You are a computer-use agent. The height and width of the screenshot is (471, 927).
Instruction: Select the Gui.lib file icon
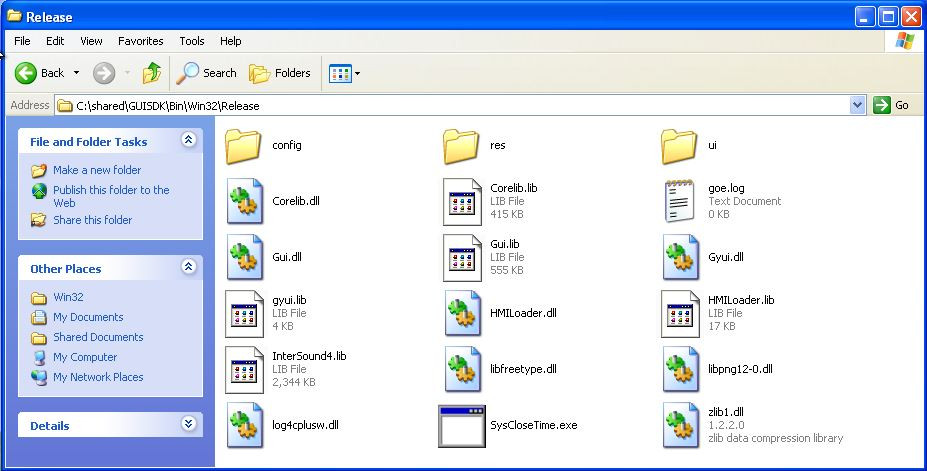(x=462, y=258)
